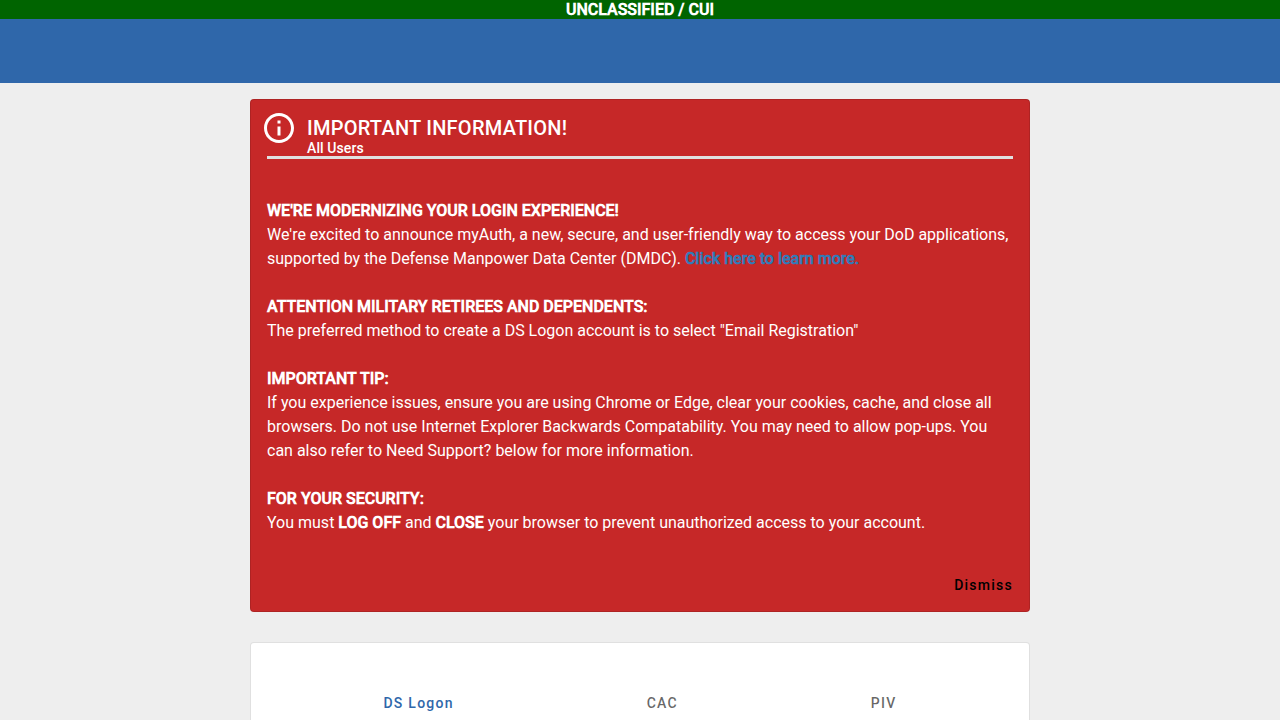This screenshot has height=720, width=1280.
Task: Dismiss the Important Information alert
Action: 983,585
